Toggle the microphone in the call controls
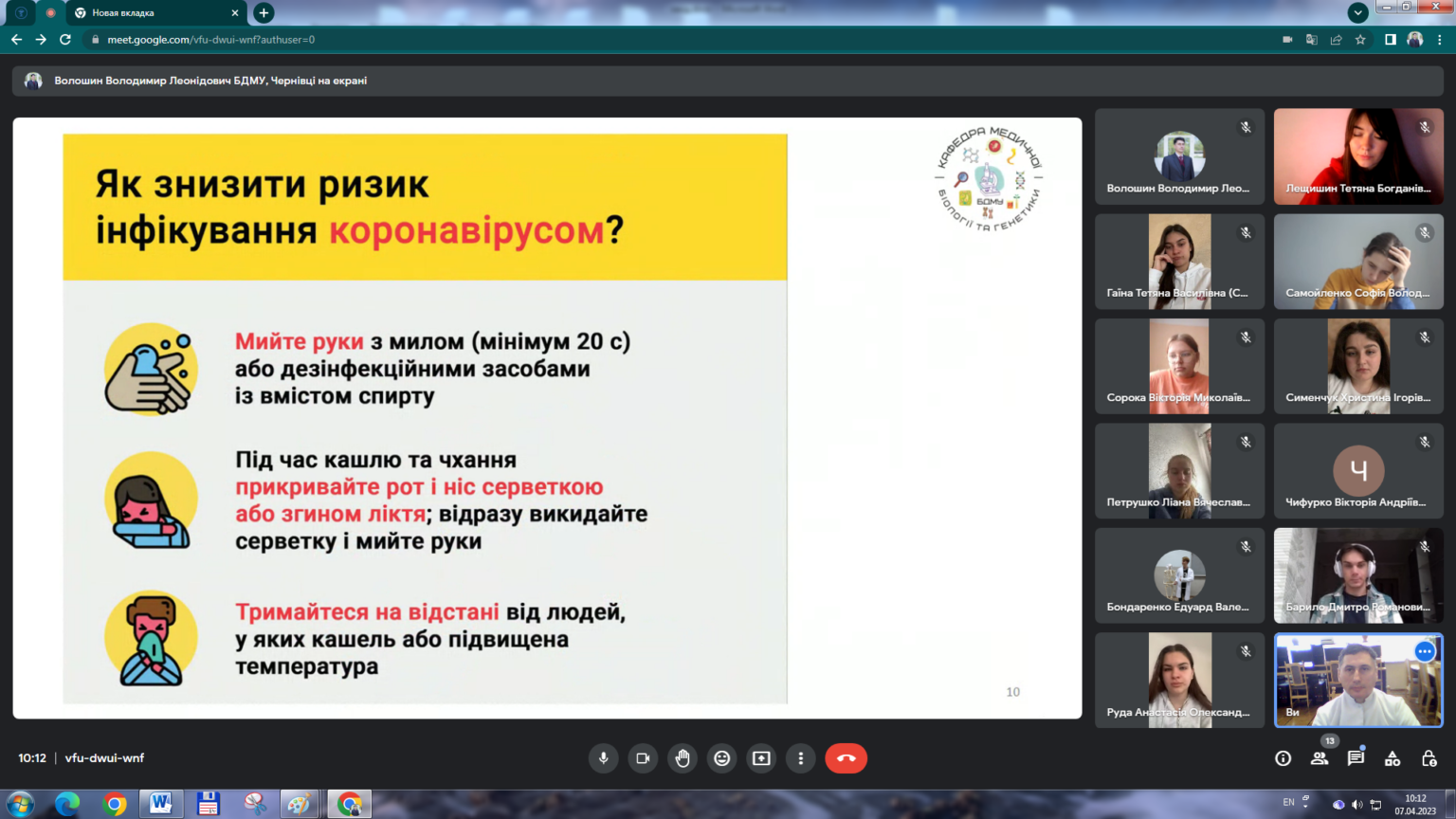Screen dimensions: 1456x819 click(603, 758)
